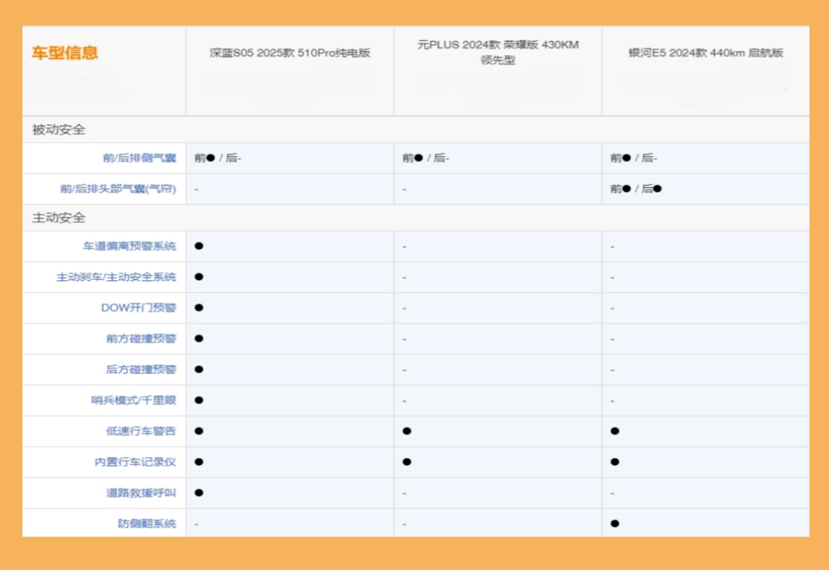Click 深蓝S05 dot for 前方碰撞预警

[199, 338]
